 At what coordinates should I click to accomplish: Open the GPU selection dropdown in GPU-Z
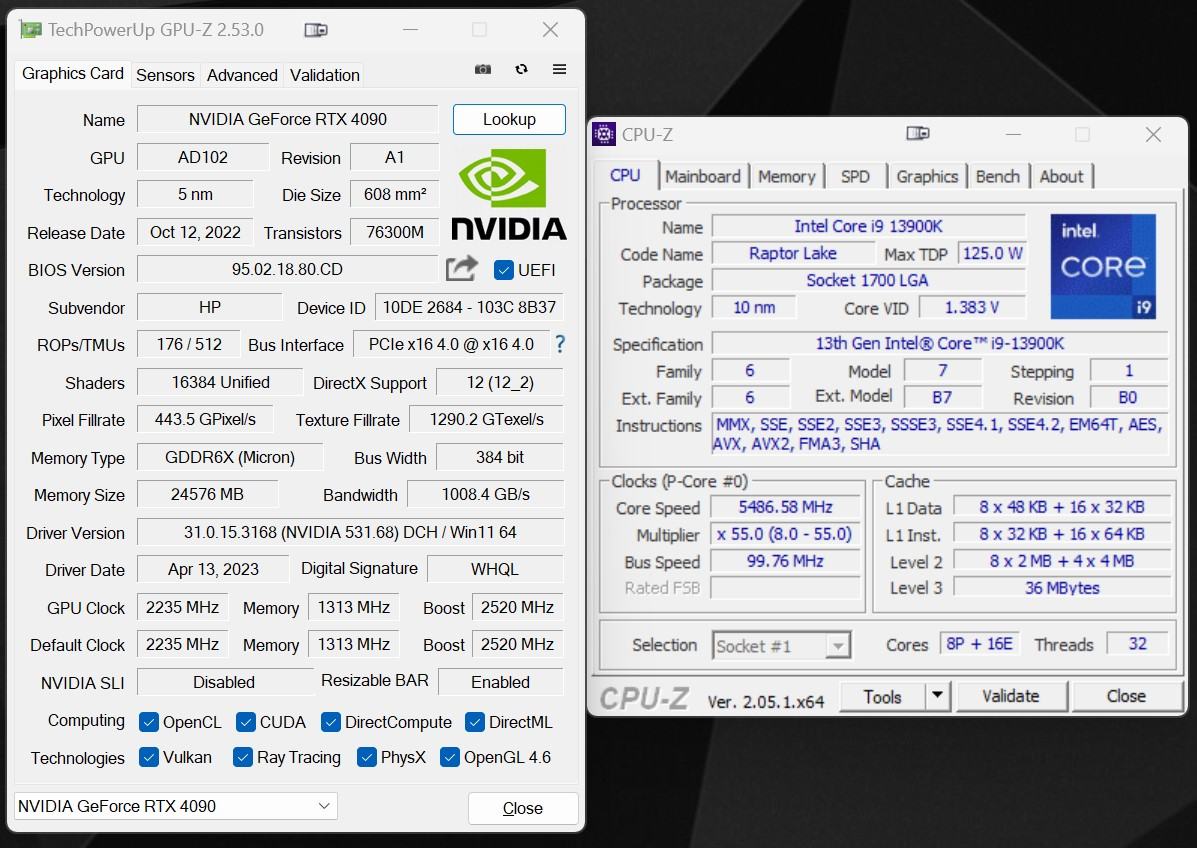pos(176,806)
